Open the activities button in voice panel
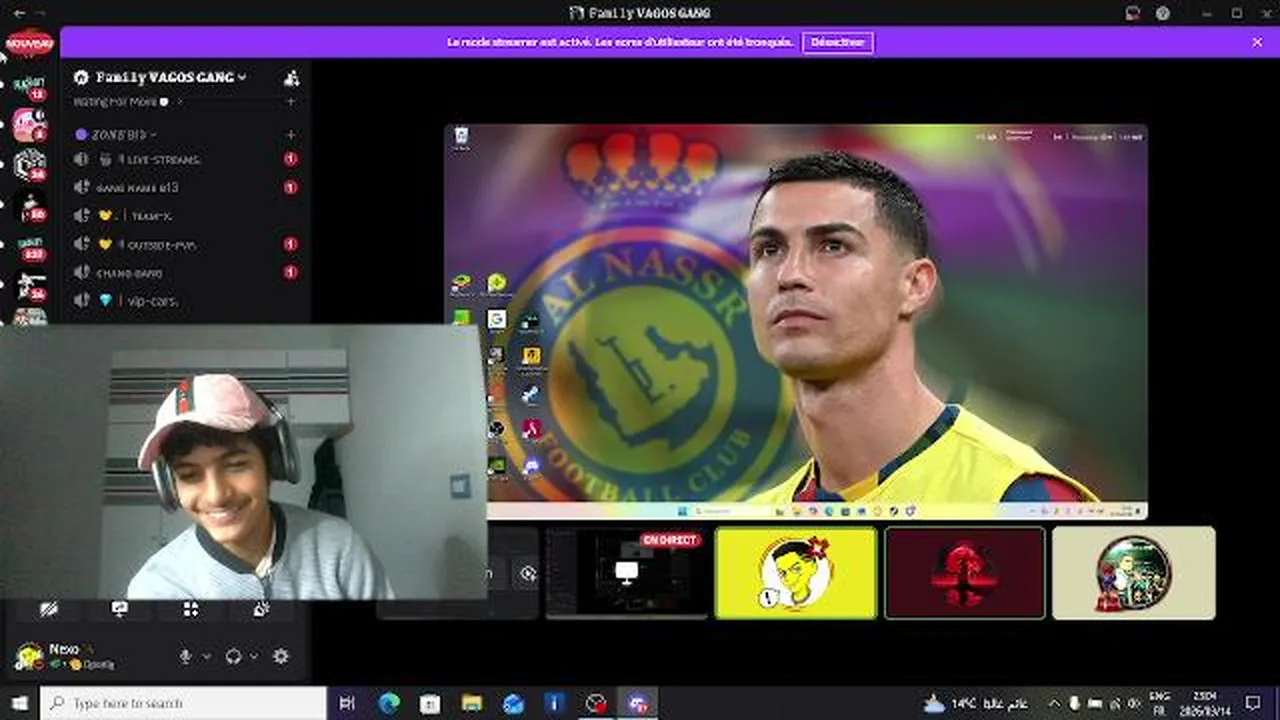Screen dimensions: 1280x720 (190, 608)
